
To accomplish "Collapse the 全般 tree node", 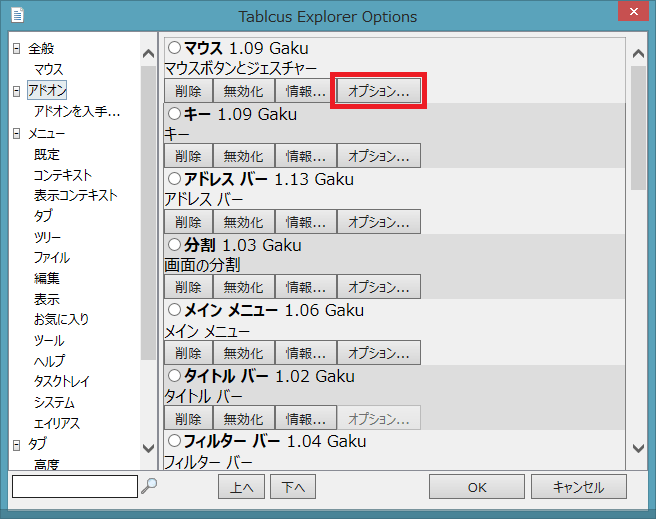I will pos(16,48).
